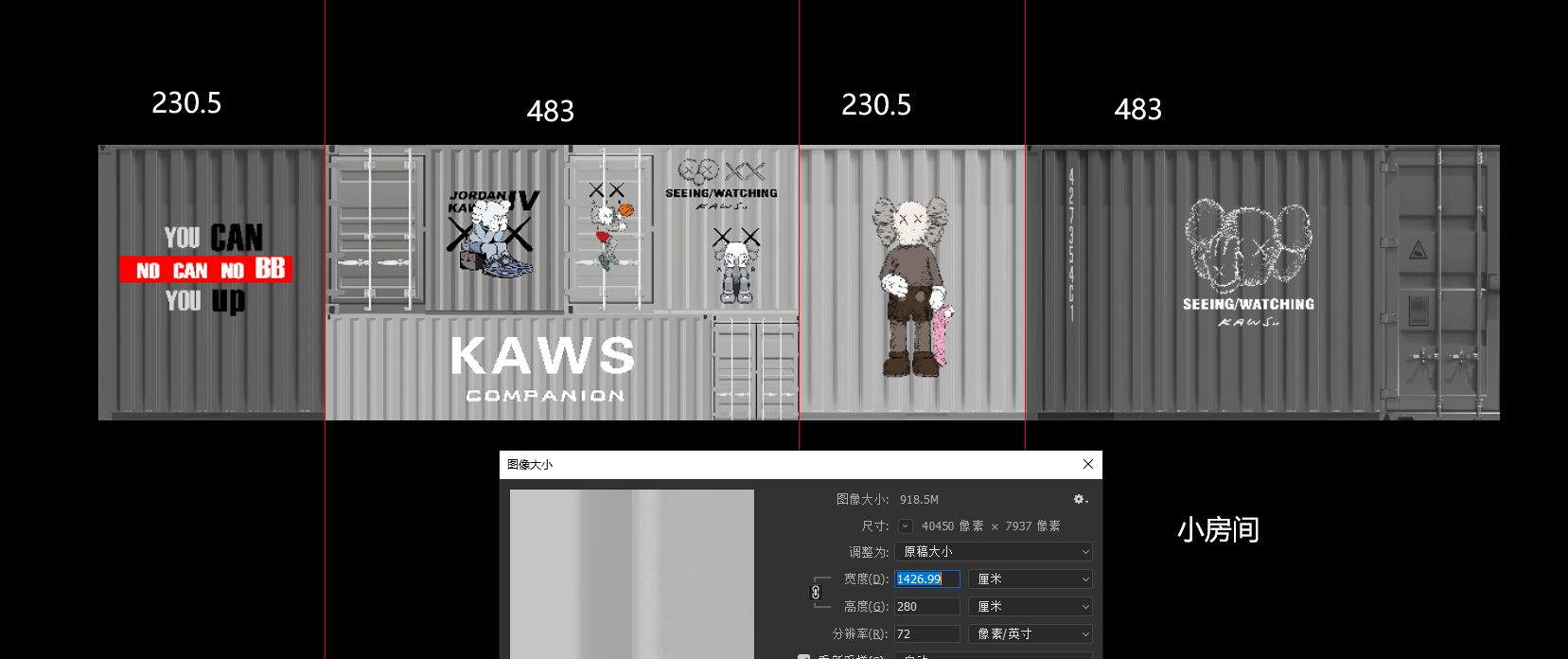Click the 小房间 label on the canvas
Image resolution: width=1568 pixels, height=659 pixels.
(x=1218, y=529)
